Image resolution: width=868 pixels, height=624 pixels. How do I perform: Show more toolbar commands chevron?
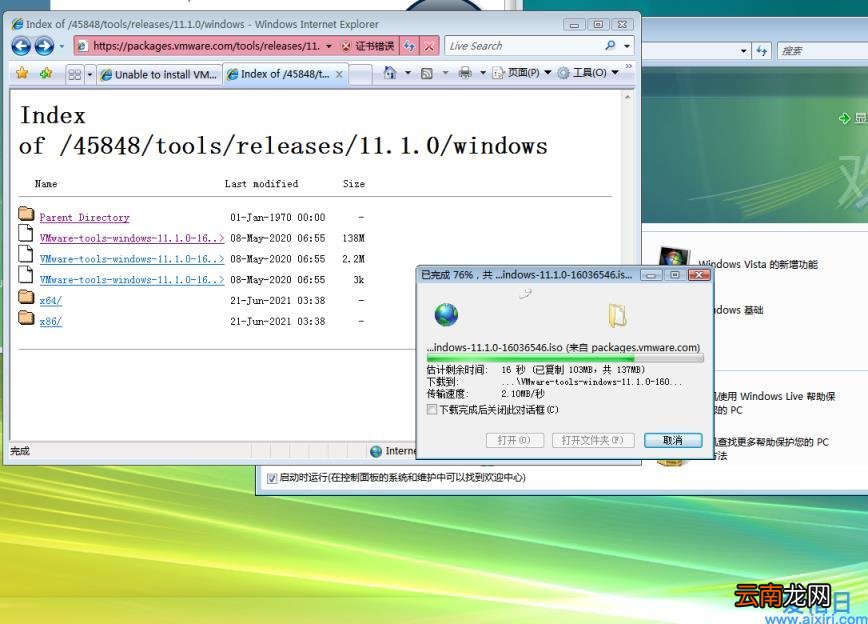(628, 66)
